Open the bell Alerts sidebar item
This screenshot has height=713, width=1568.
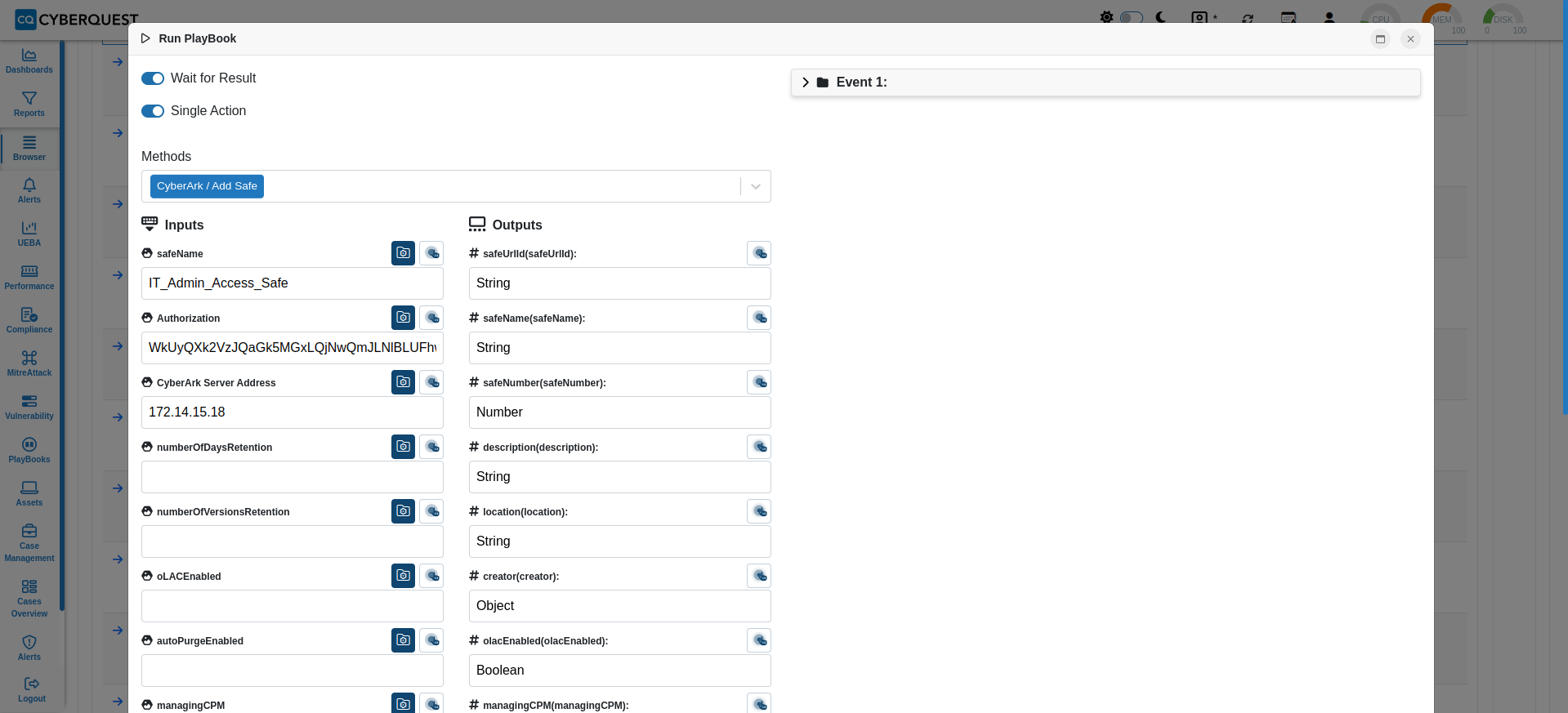click(x=29, y=191)
